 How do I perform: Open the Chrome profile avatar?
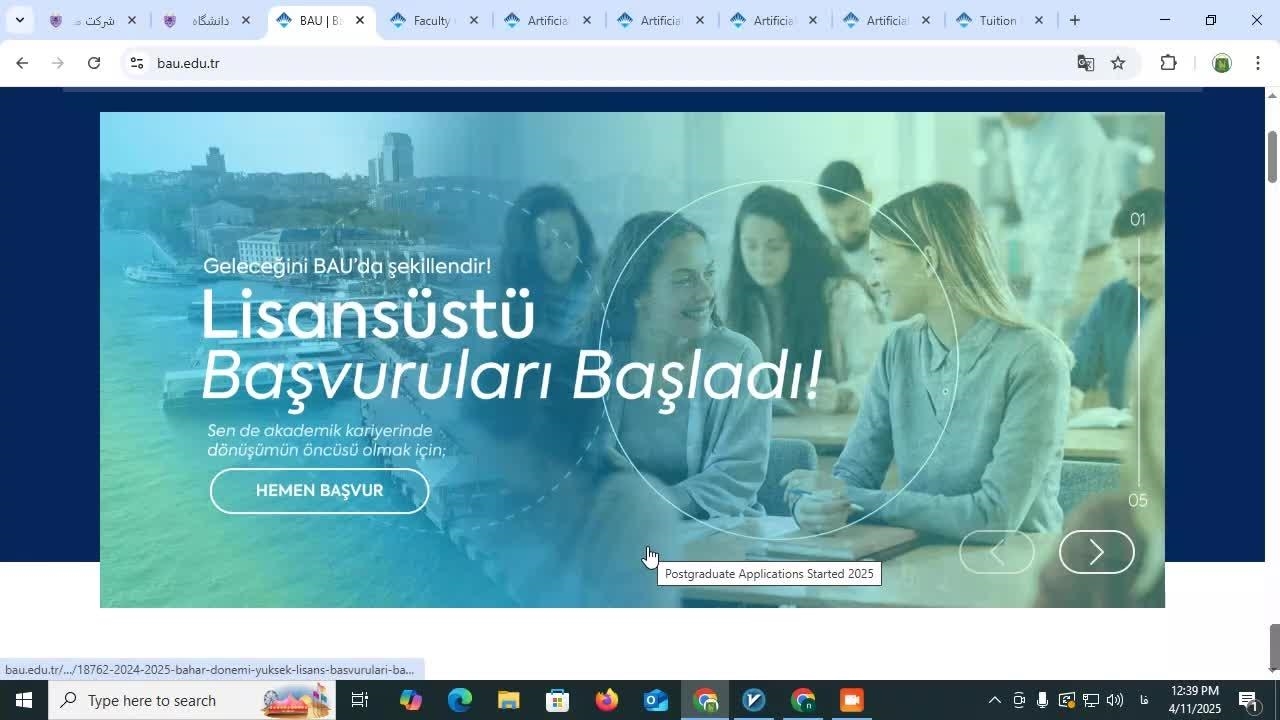[1221, 63]
